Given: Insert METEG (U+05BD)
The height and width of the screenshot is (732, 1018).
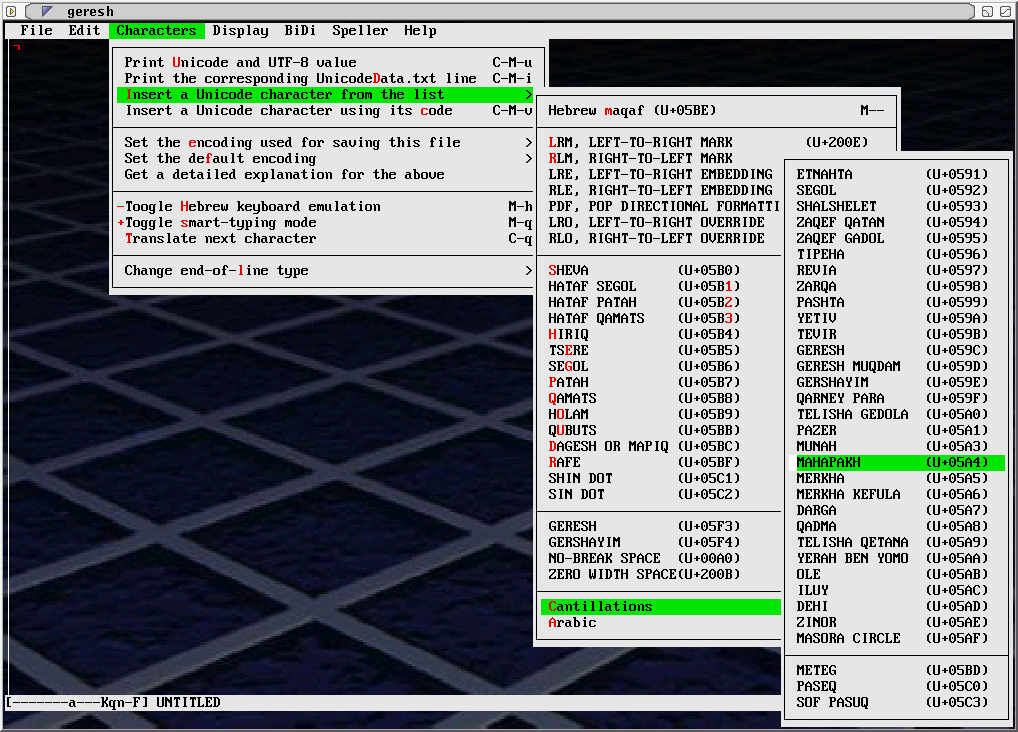Looking at the screenshot, I should [x=896, y=670].
